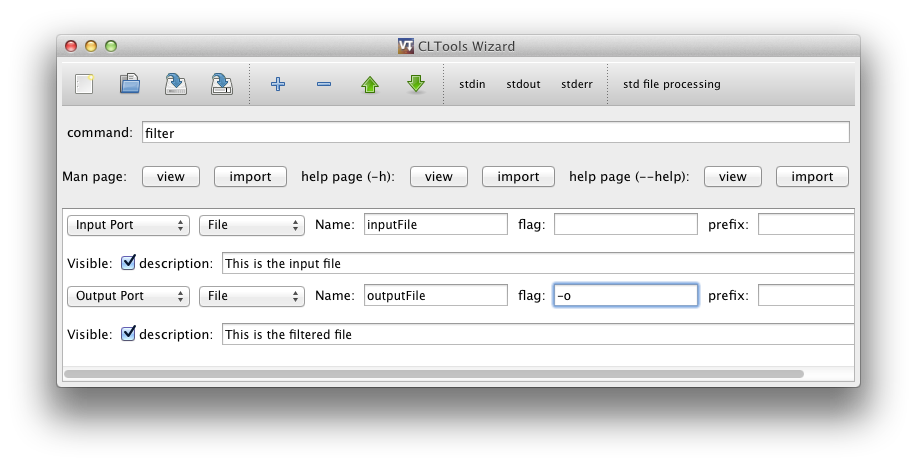Image resolution: width=917 pixels, height=466 pixels.
Task: Move argument down with green down arrow
Action: 416,85
